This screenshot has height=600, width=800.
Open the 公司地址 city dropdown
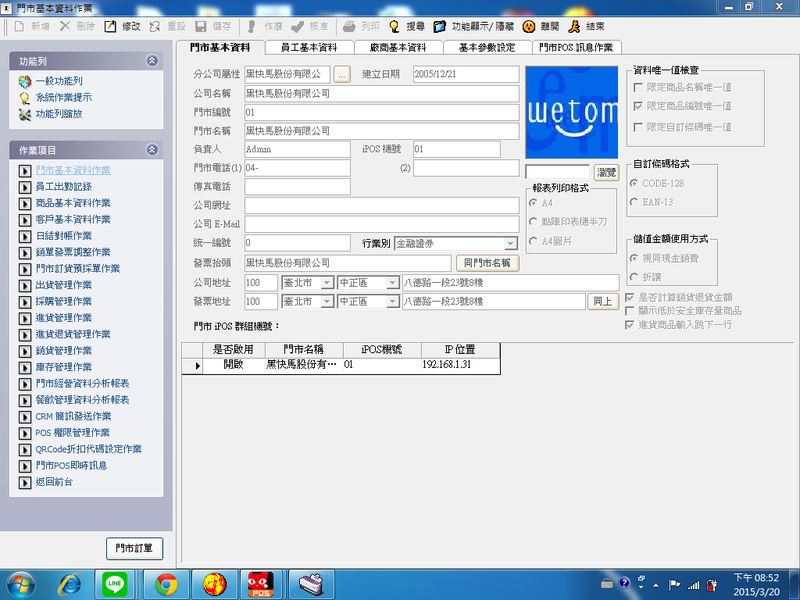click(x=327, y=283)
